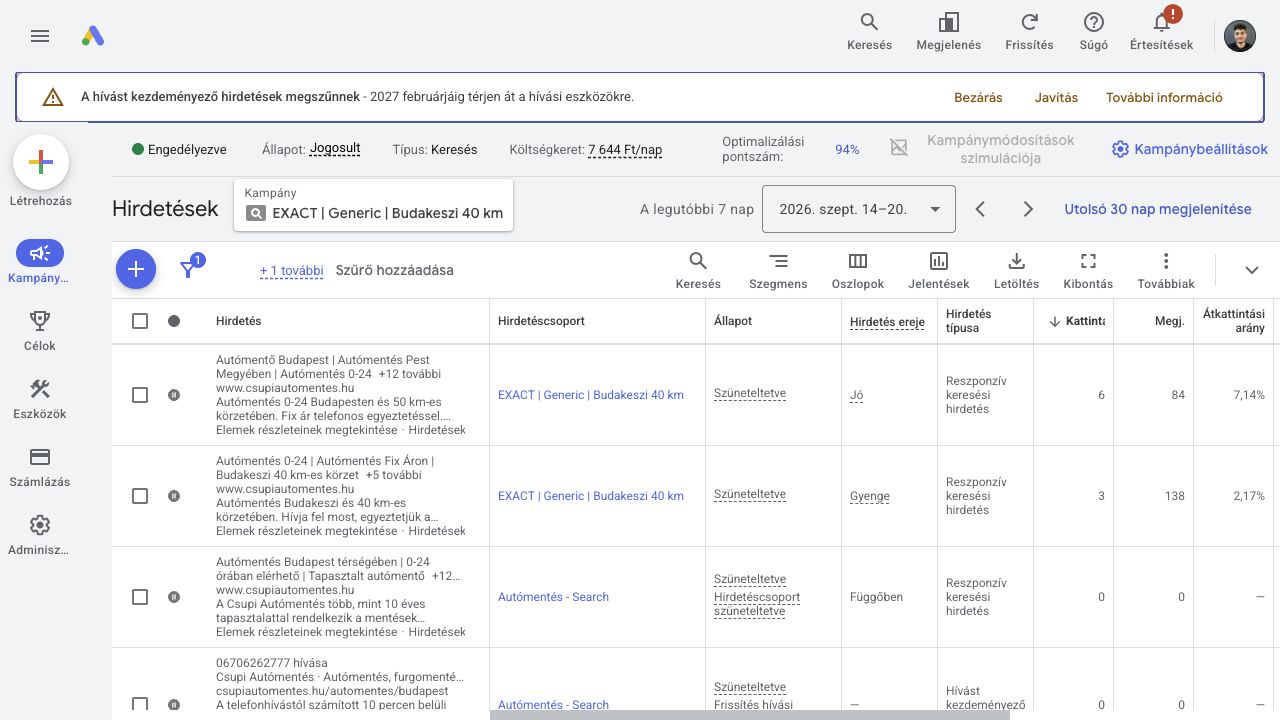Image resolution: width=1280 pixels, height=720 pixels.
Task: Toggle paused status of Autómentő Budapest ad
Action: (x=174, y=395)
